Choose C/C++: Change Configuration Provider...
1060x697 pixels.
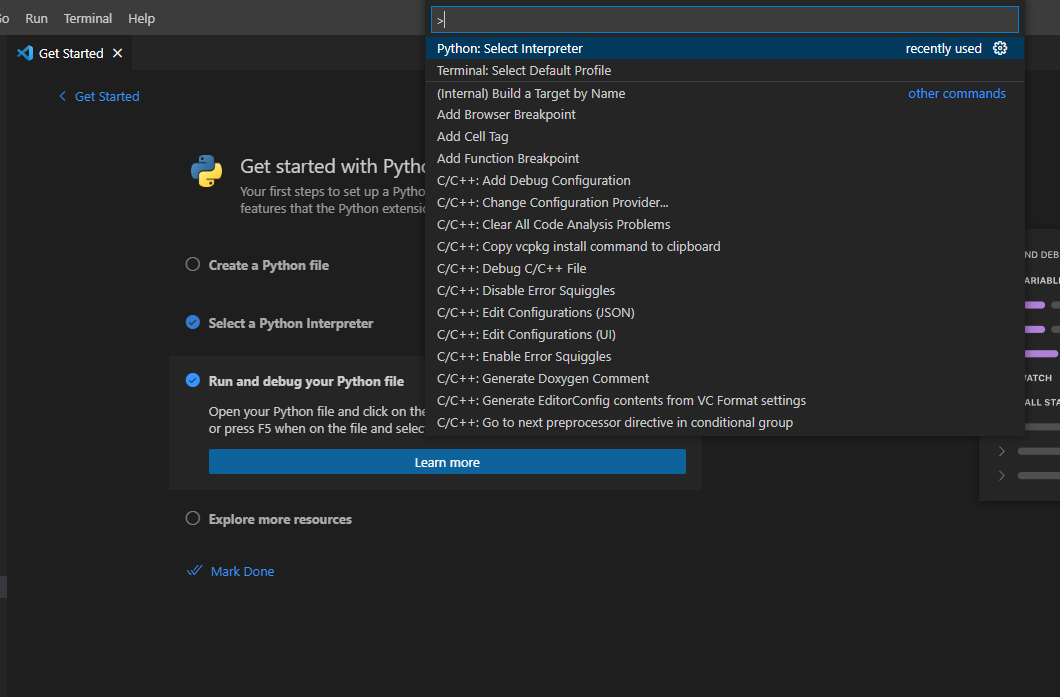pyautogui.click(x=725, y=202)
